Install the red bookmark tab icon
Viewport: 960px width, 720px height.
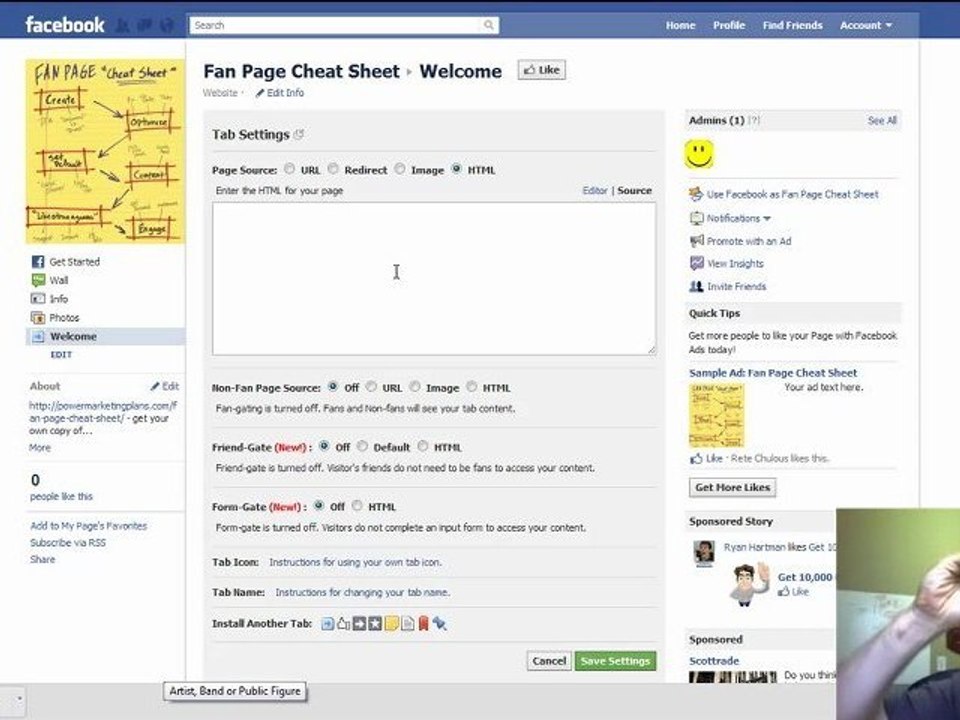click(x=423, y=624)
